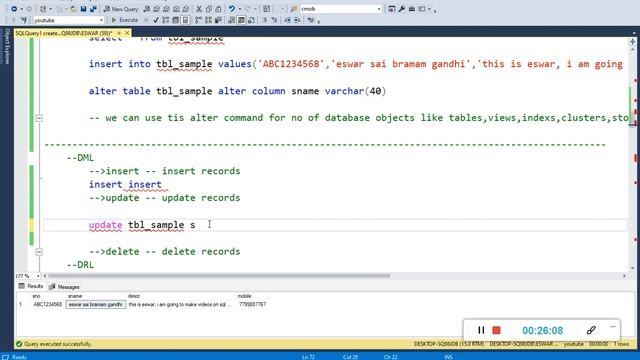This screenshot has height=360, width=640.
Task: Undo the last edit
Action: pyautogui.click(x=231, y=9)
